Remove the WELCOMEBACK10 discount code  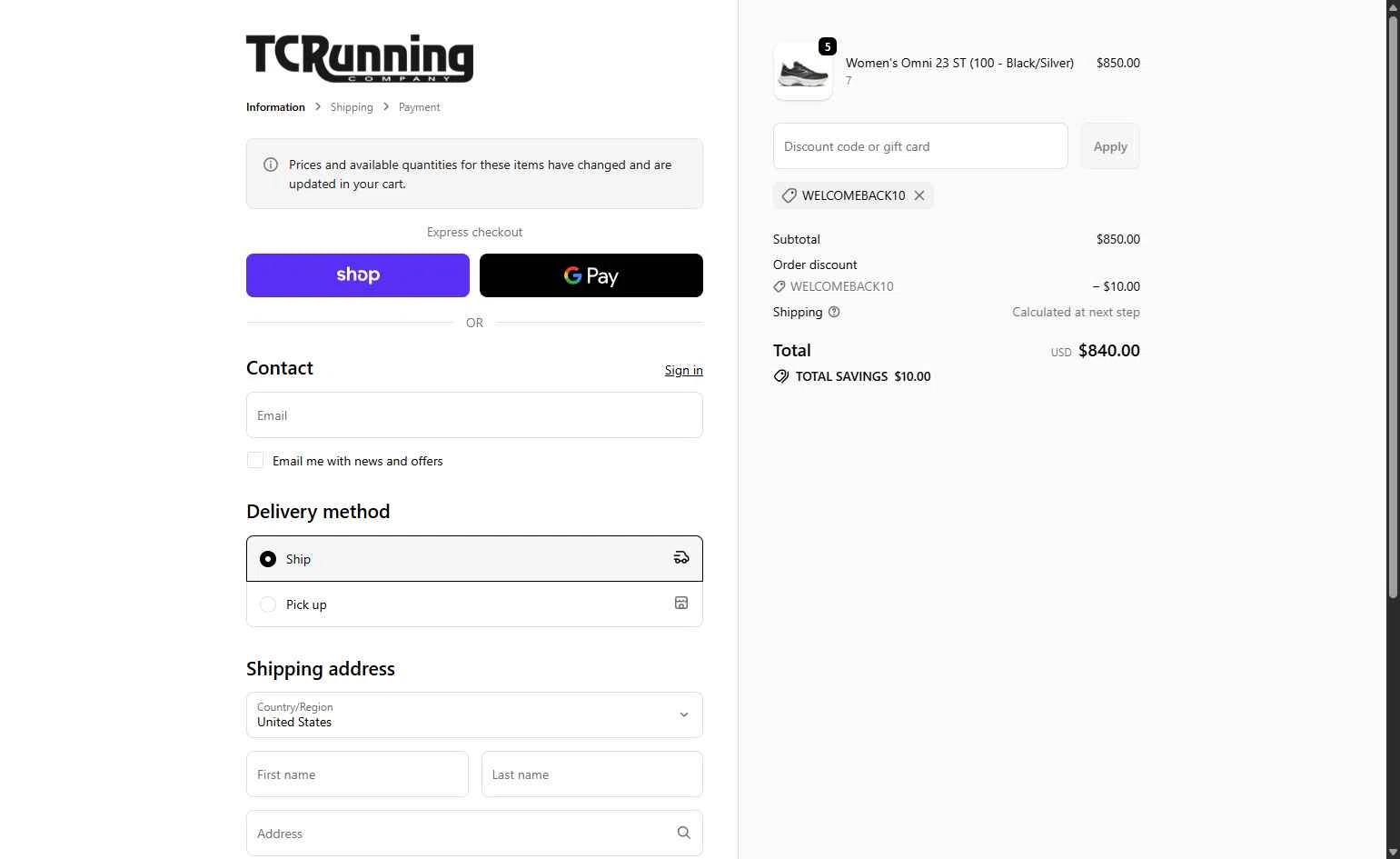(x=919, y=195)
